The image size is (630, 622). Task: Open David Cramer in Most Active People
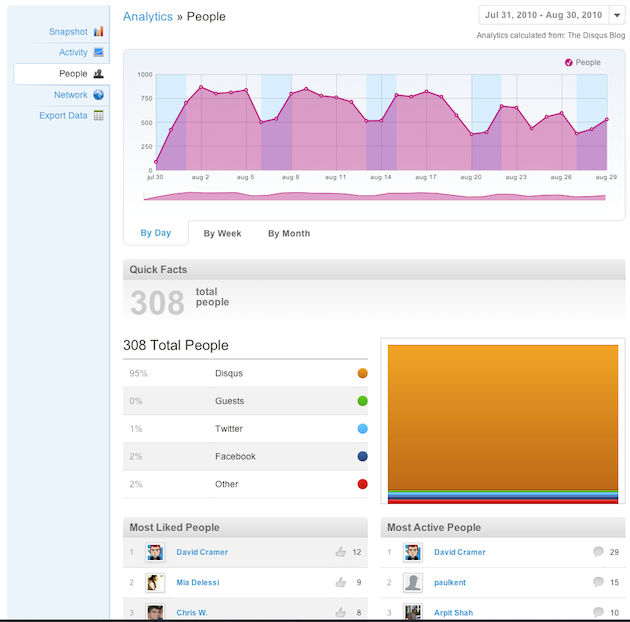(x=460, y=552)
